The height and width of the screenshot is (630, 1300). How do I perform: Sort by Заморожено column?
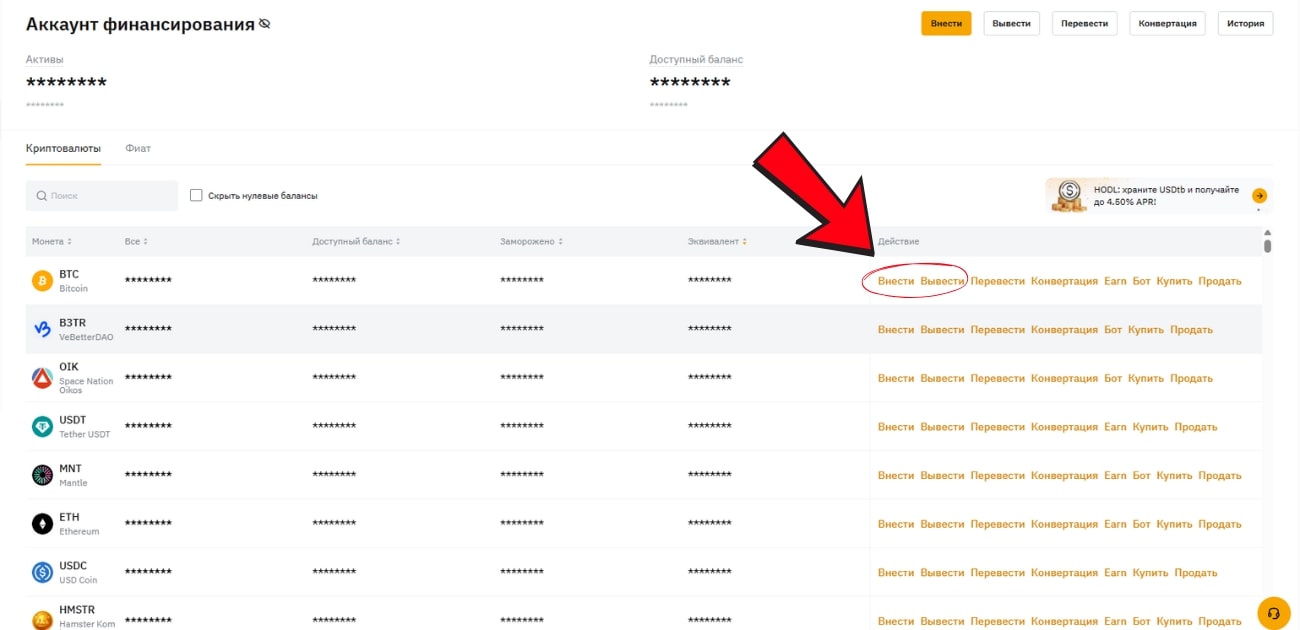point(532,242)
